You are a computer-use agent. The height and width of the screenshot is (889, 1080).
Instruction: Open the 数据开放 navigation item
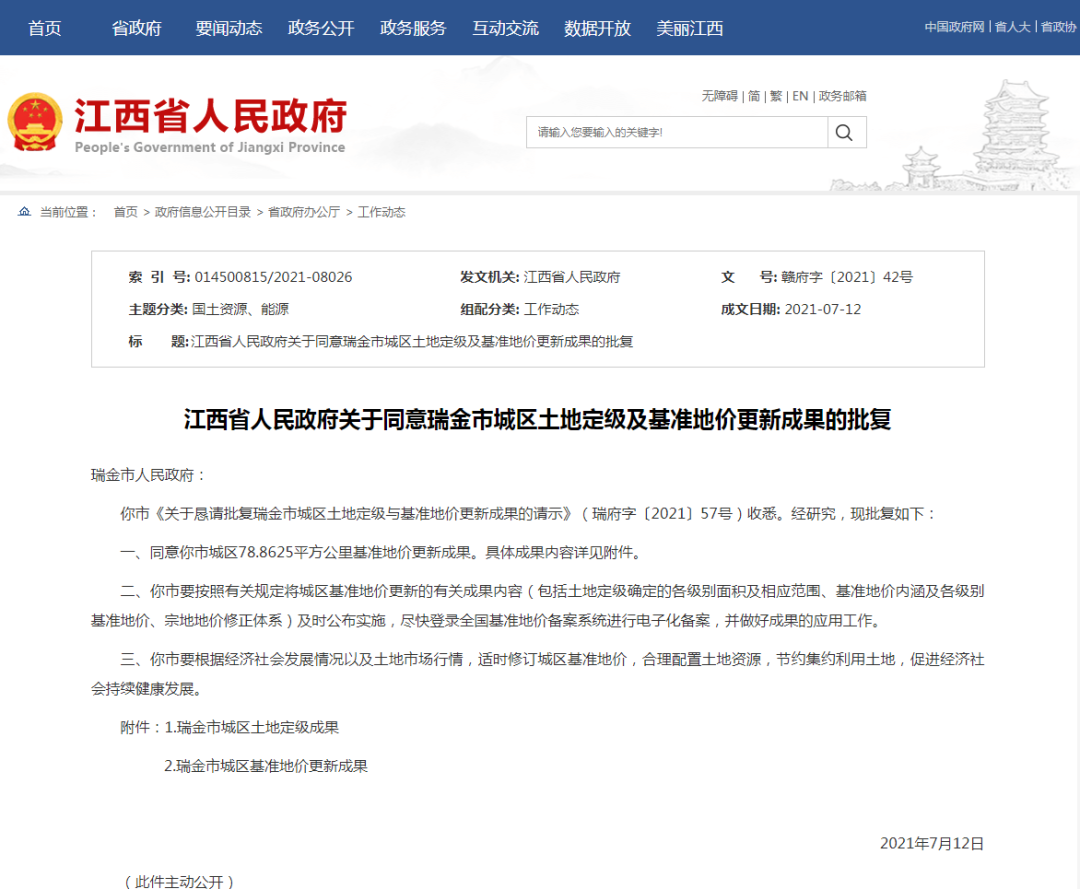coord(597,28)
